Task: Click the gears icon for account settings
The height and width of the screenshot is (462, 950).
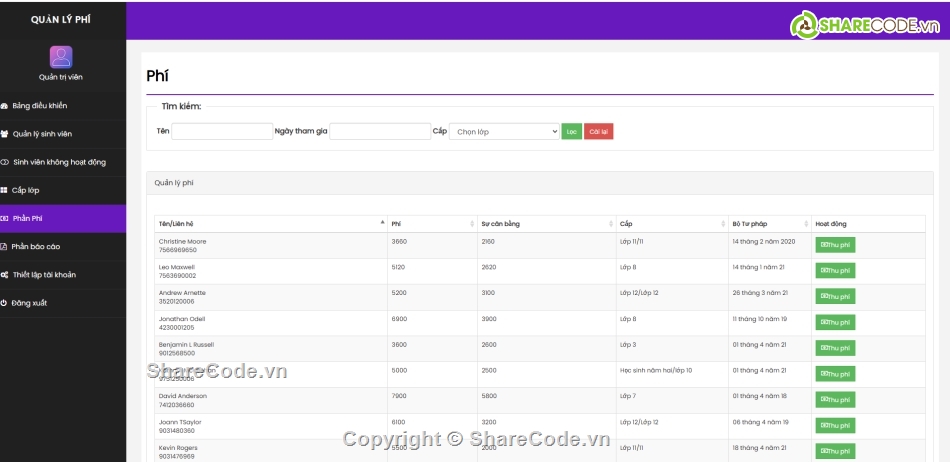Action: click(4, 275)
